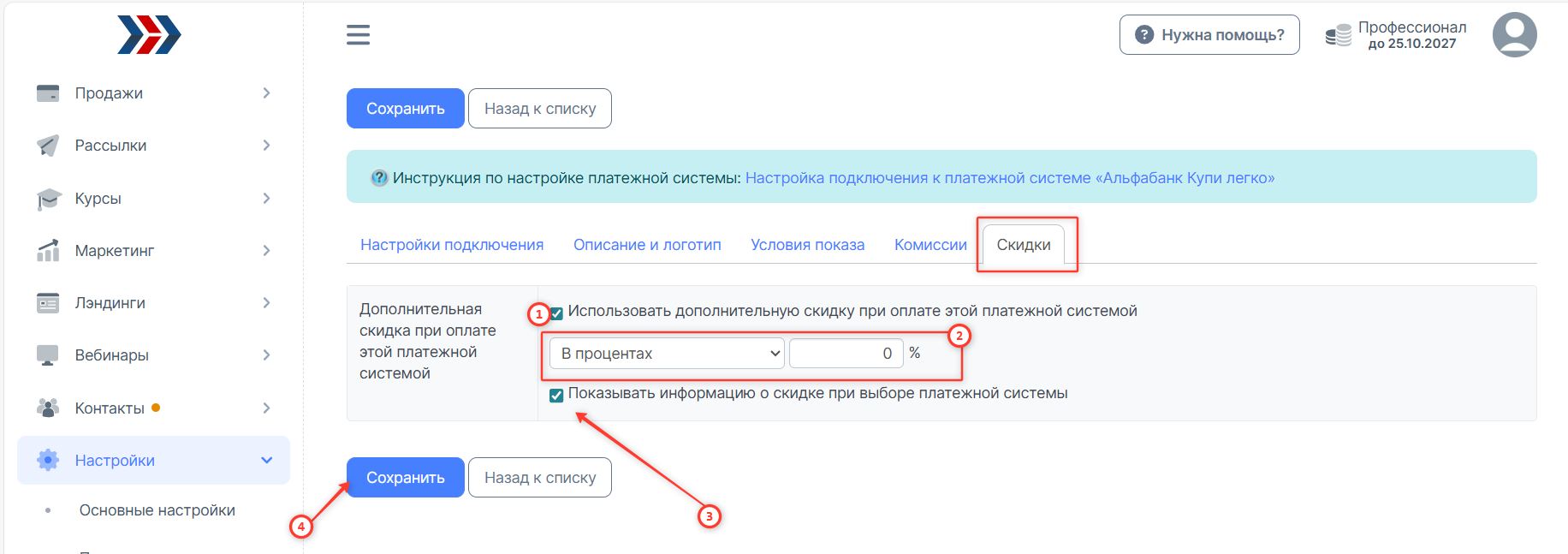Viewport: 1568px width, 554px height.
Task: Uncheck showing discount info at payment selection
Action: (556, 395)
